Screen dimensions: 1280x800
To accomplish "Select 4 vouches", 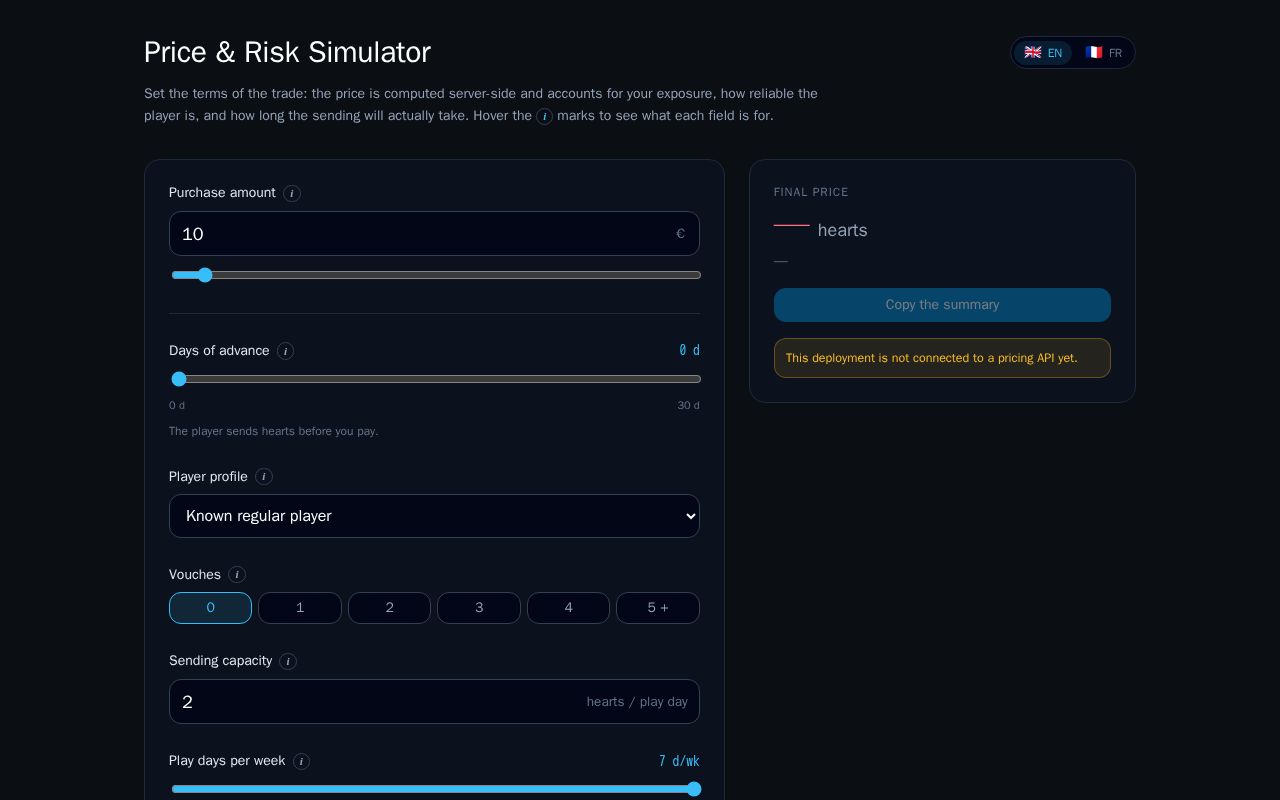I will (x=568, y=608).
